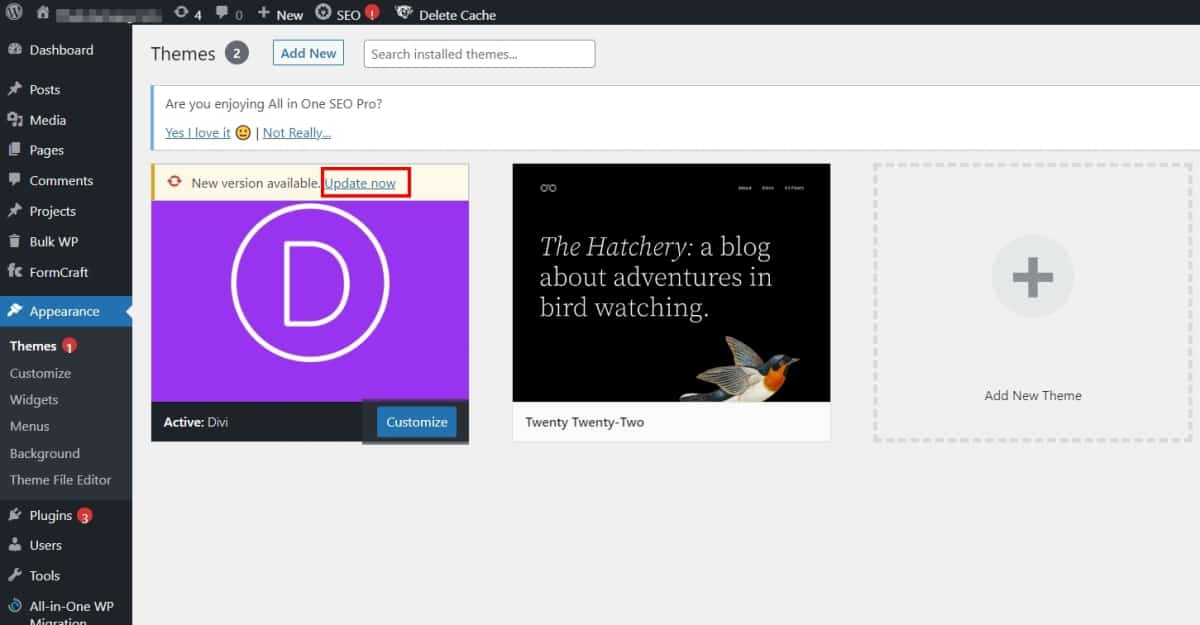Click the Appearance paintbrush icon
This screenshot has width=1200, height=625.
pos(14,311)
